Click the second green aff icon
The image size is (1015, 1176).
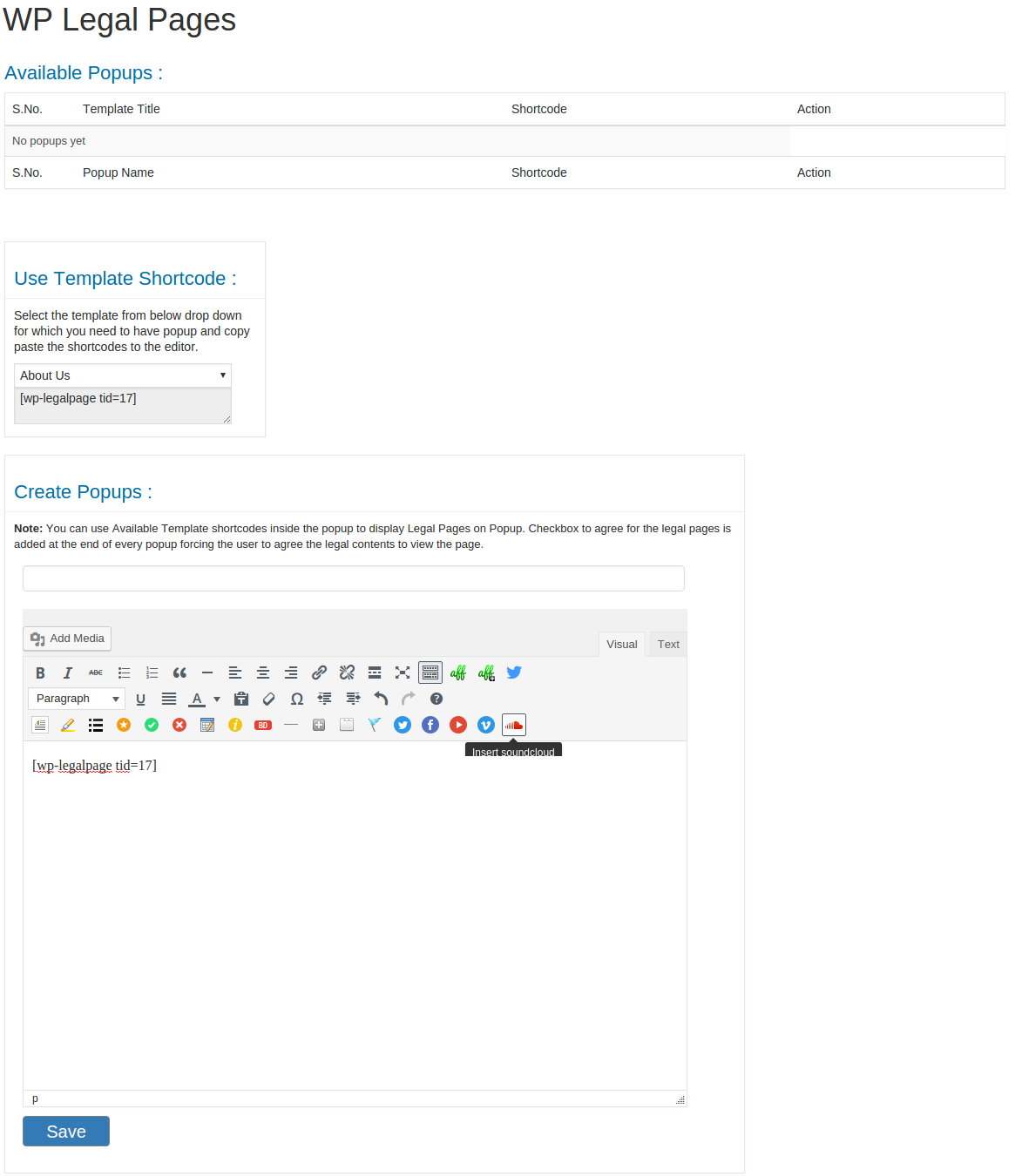click(486, 672)
